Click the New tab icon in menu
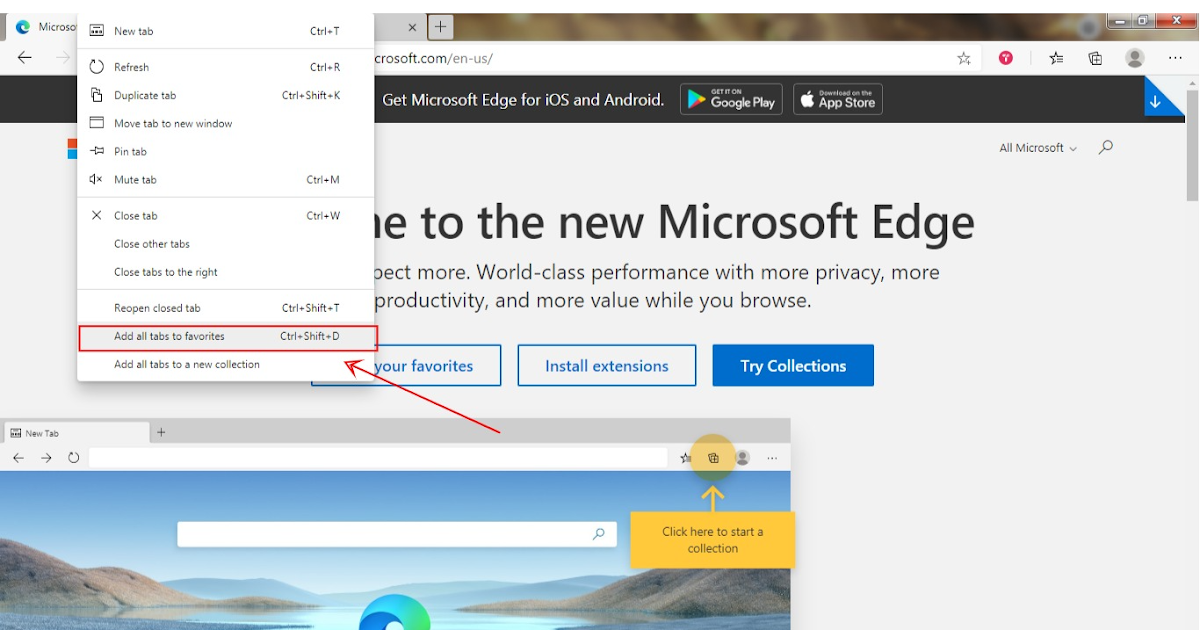Image resolution: width=1200 pixels, height=630 pixels. tap(97, 31)
